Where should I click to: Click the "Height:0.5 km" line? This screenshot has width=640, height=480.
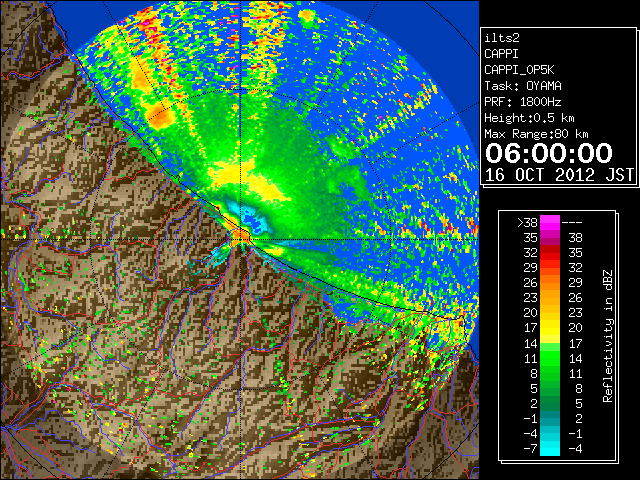pos(529,118)
